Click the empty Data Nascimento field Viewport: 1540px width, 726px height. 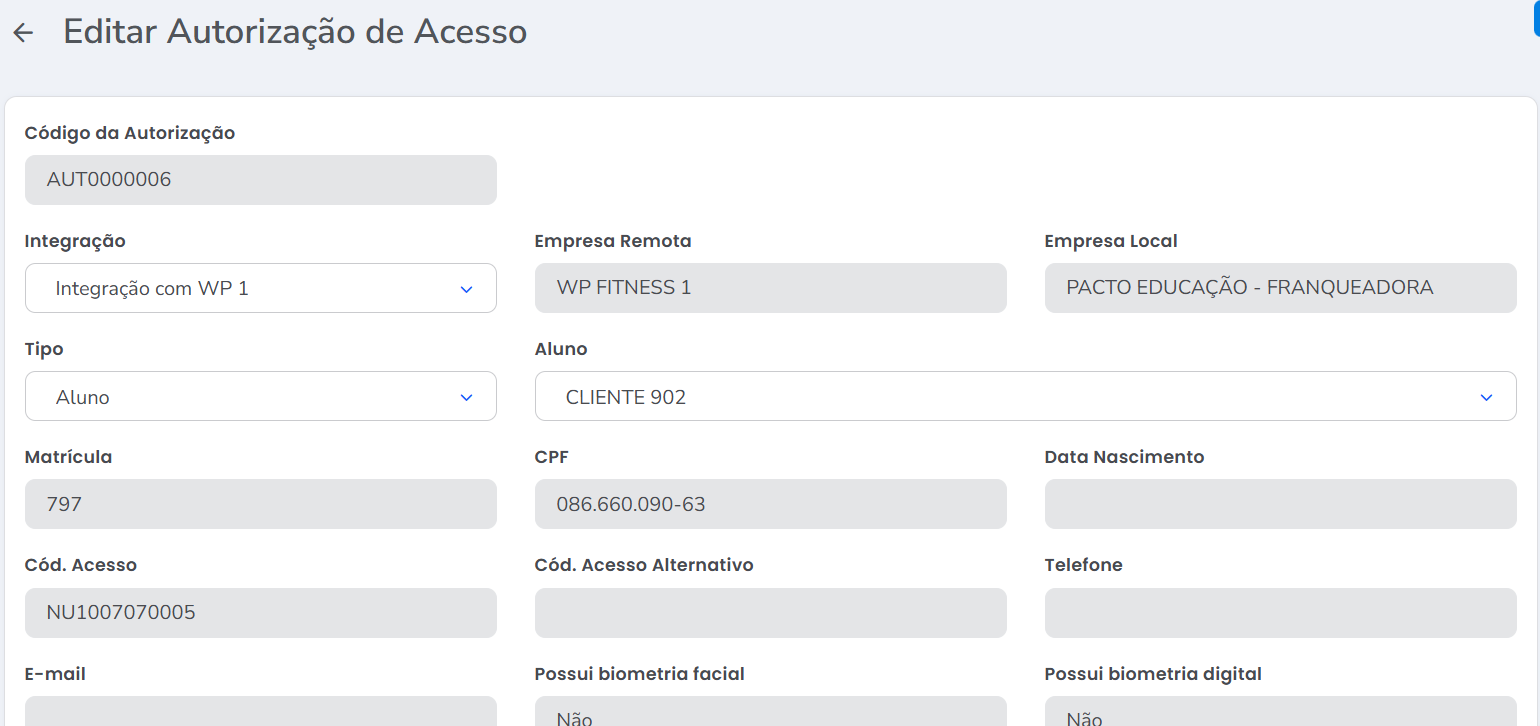coord(1280,504)
